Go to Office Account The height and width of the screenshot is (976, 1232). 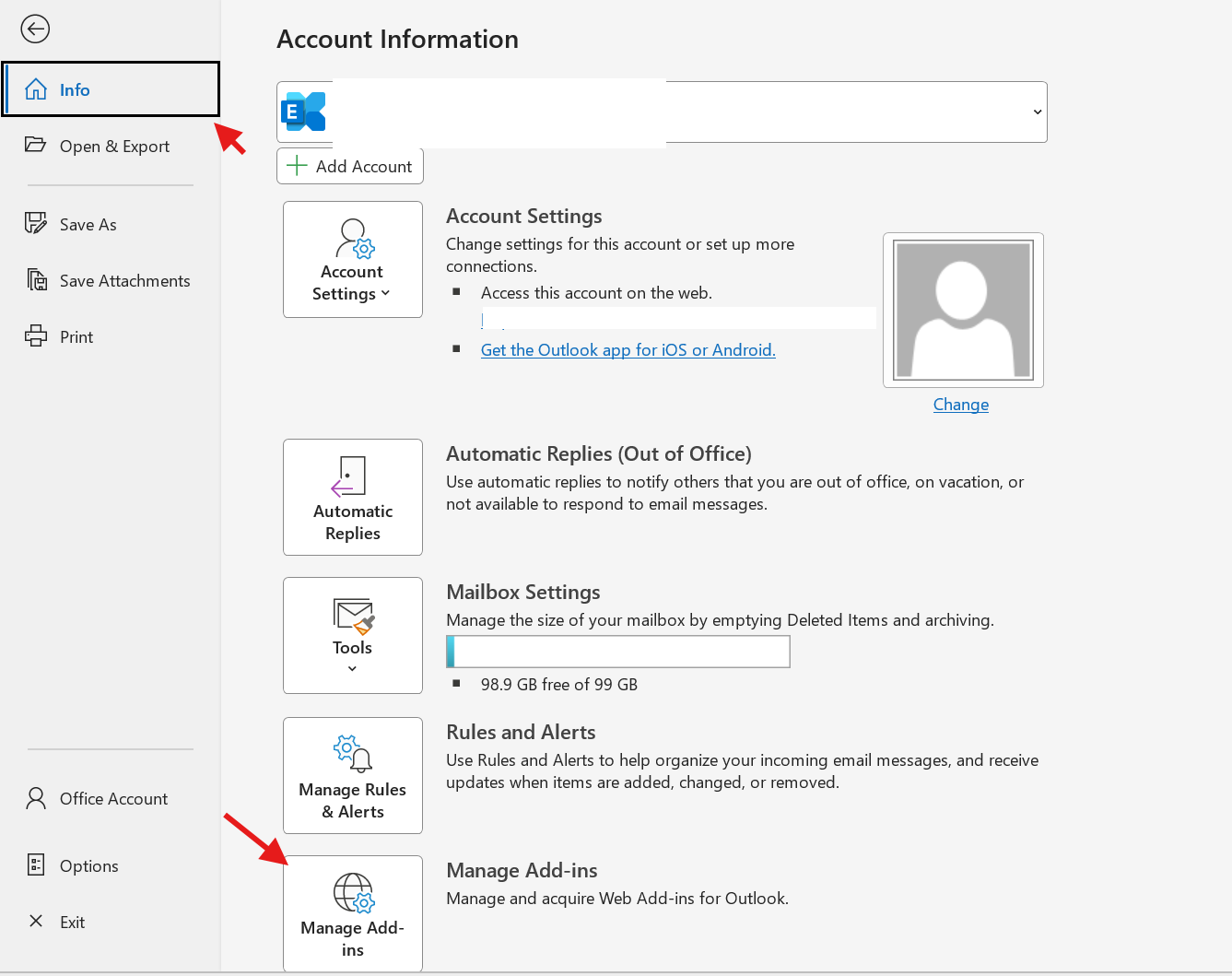coord(111,798)
